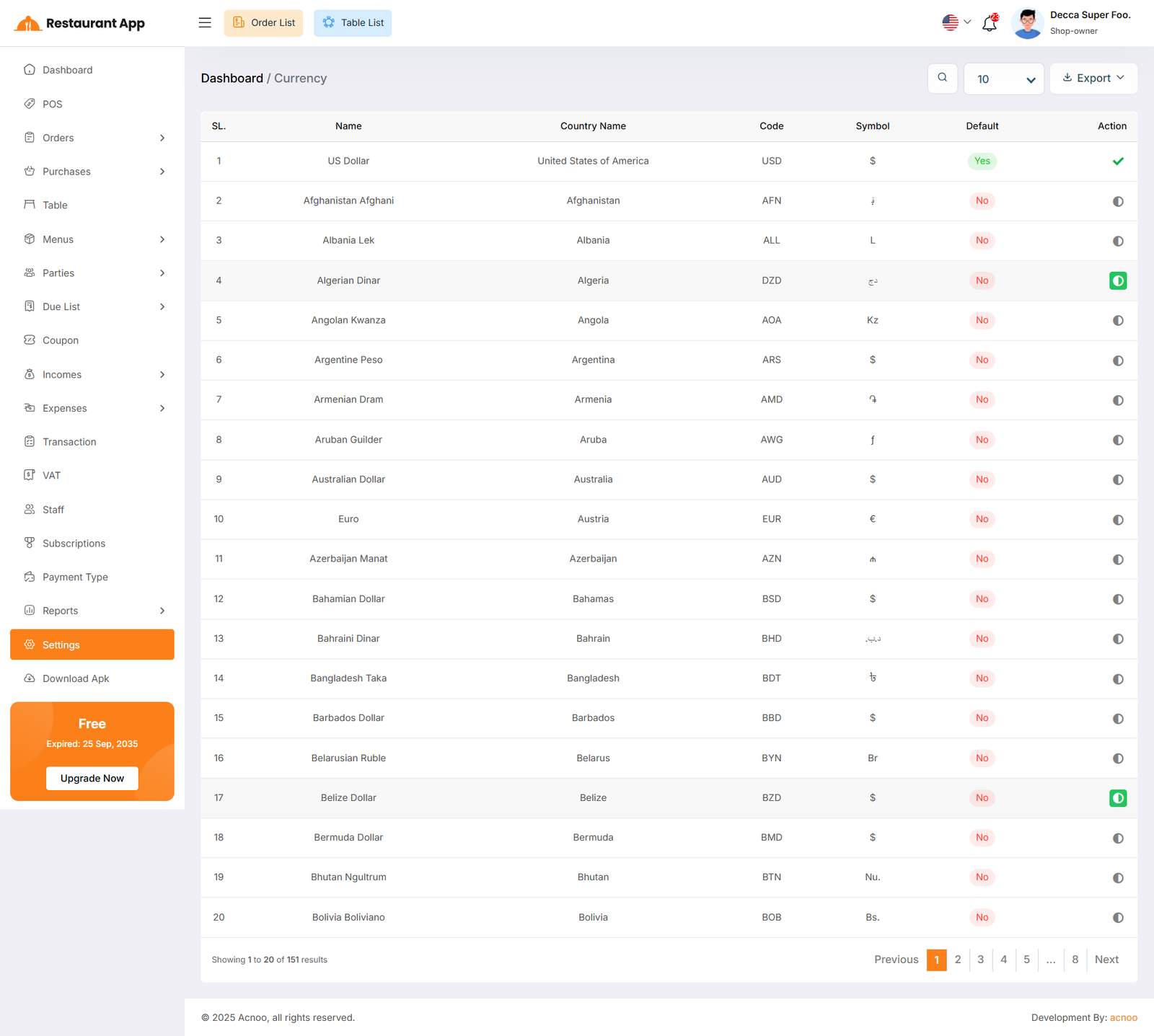Click the Coupon sidebar icon
The height and width of the screenshot is (1036, 1154).
30,340
